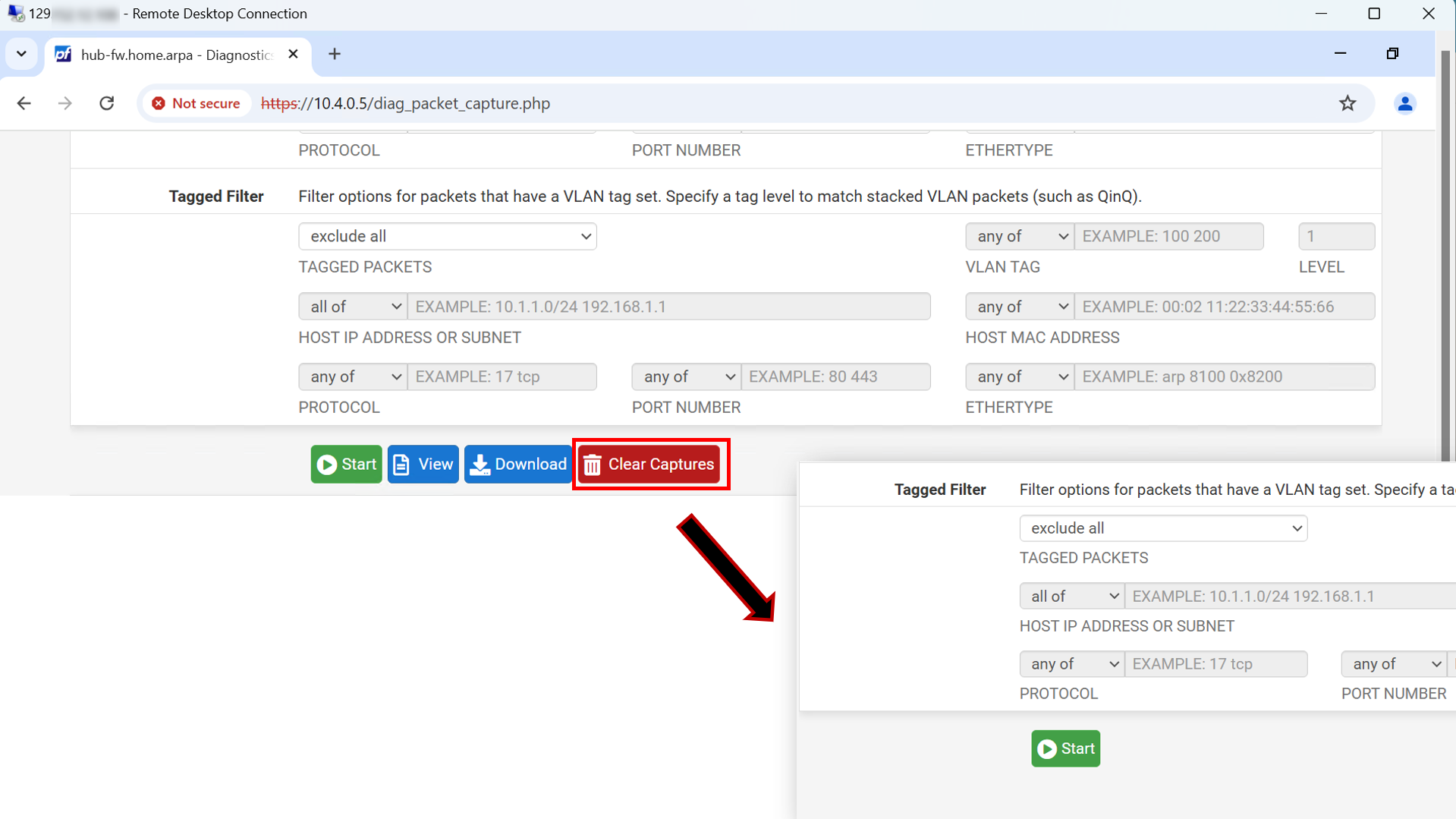
Task: Close the hub-fw.home.arpa tab
Action: [x=294, y=54]
